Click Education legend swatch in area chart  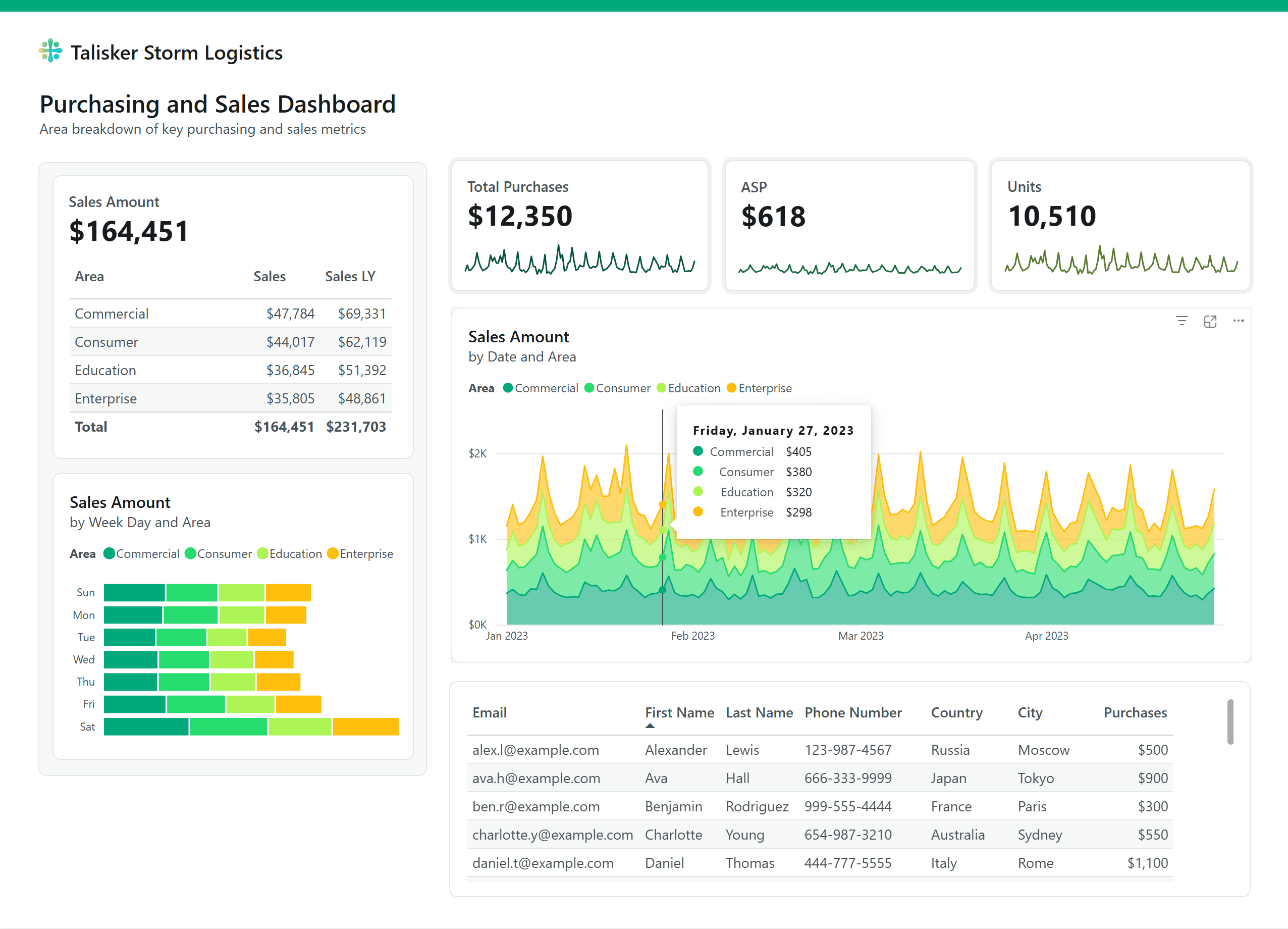coord(661,388)
